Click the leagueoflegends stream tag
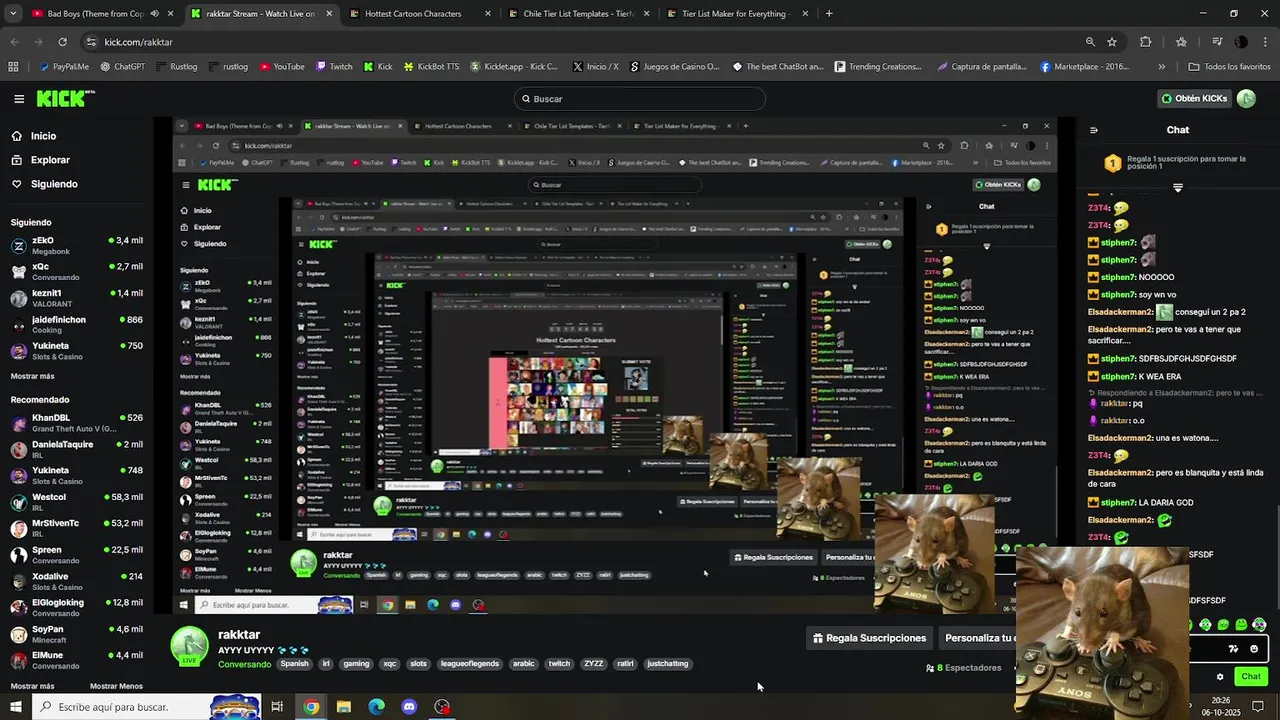 tap(469, 664)
